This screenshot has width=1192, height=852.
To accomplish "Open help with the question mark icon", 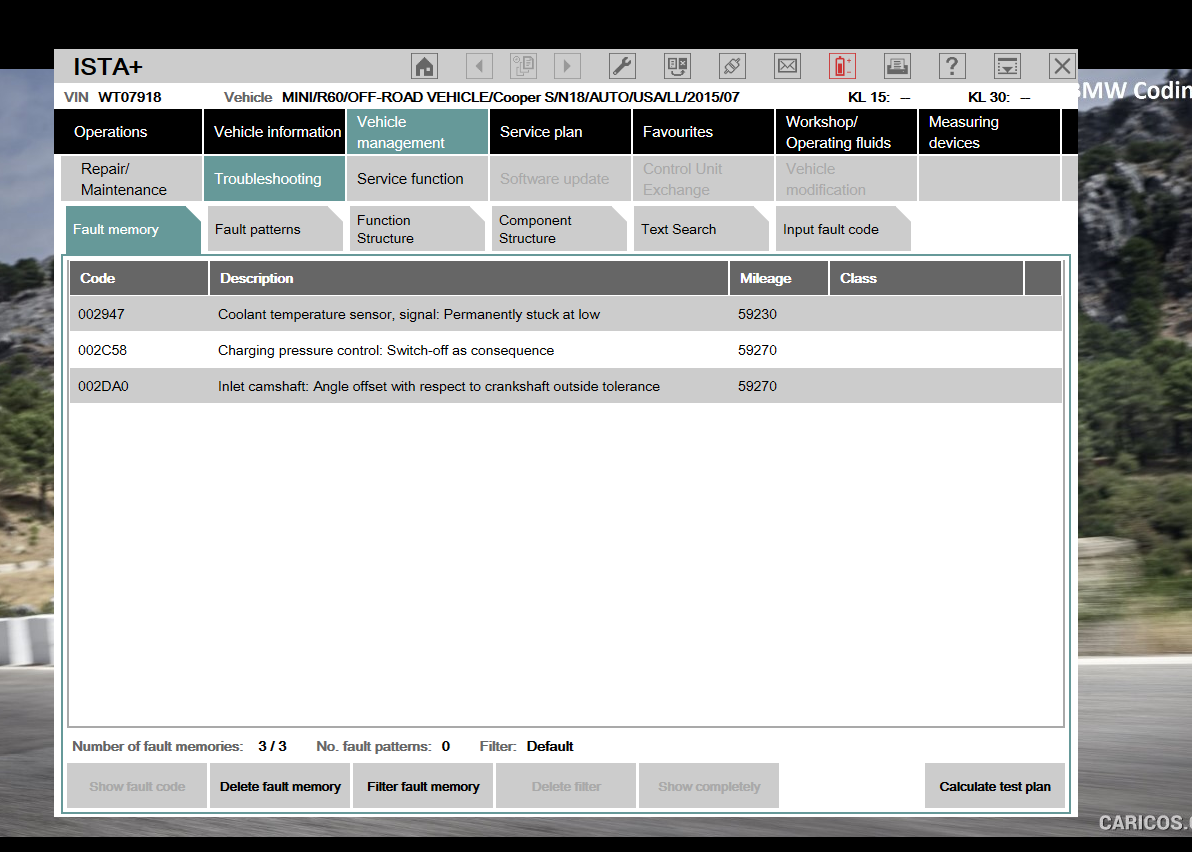I will (x=952, y=67).
